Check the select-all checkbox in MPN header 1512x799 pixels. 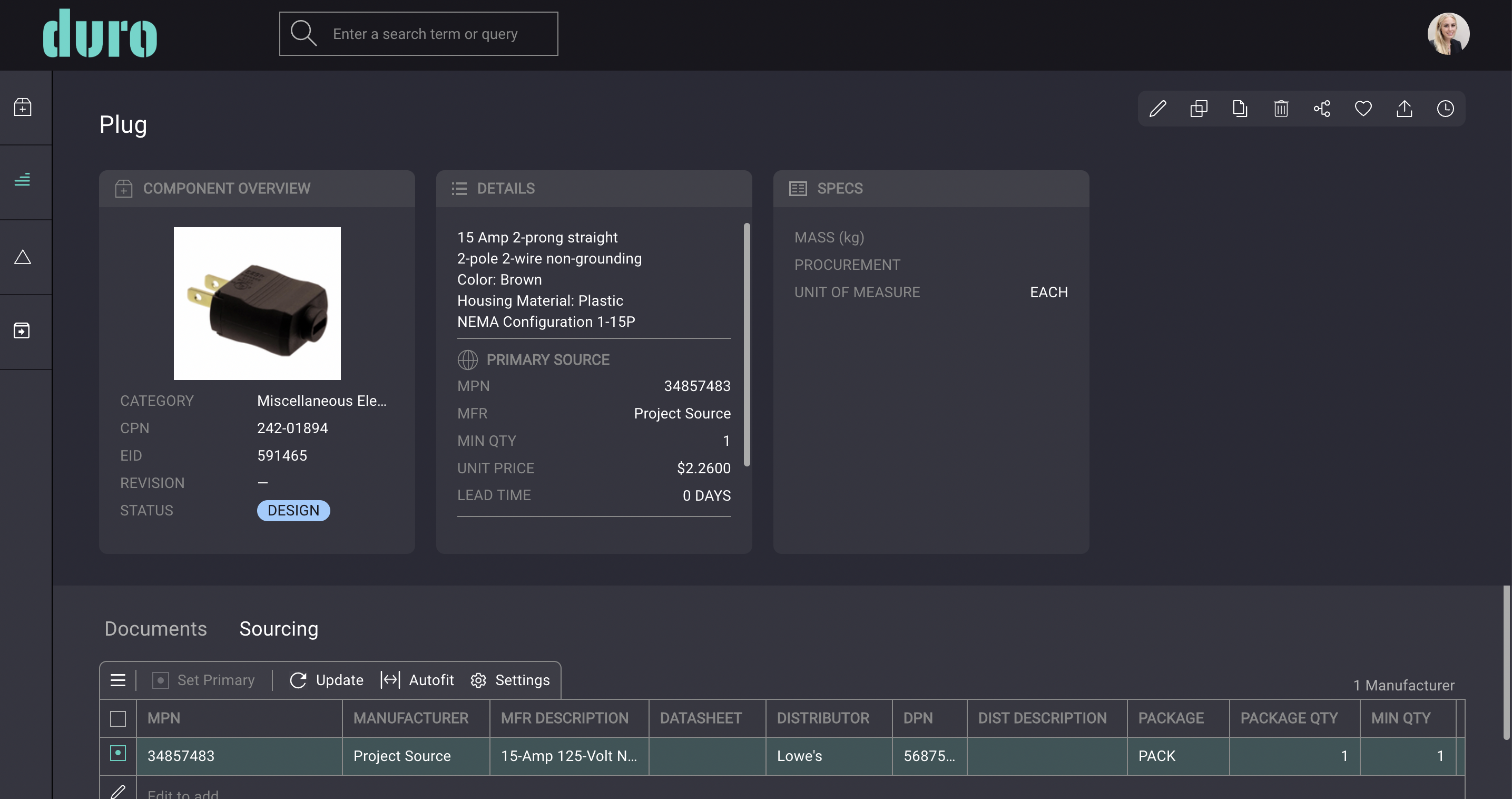point(118,718)
